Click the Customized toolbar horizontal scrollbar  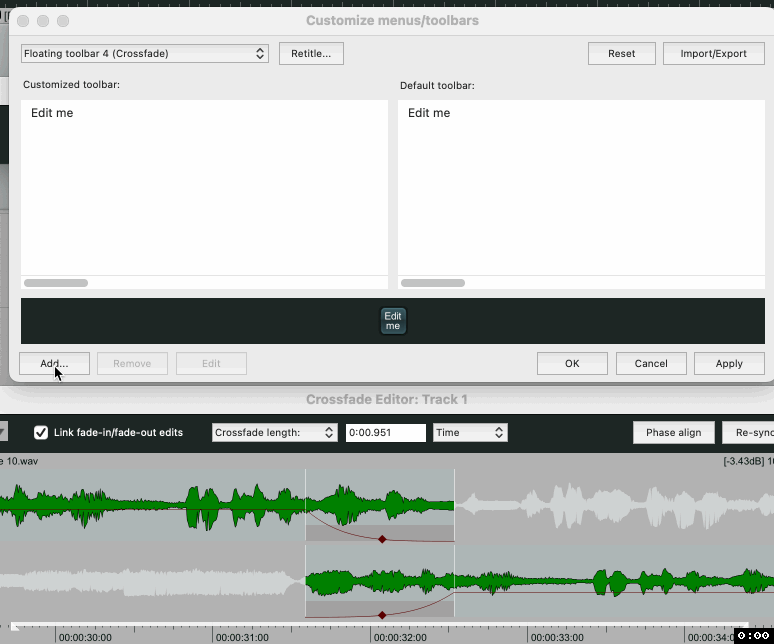point(56,283)
